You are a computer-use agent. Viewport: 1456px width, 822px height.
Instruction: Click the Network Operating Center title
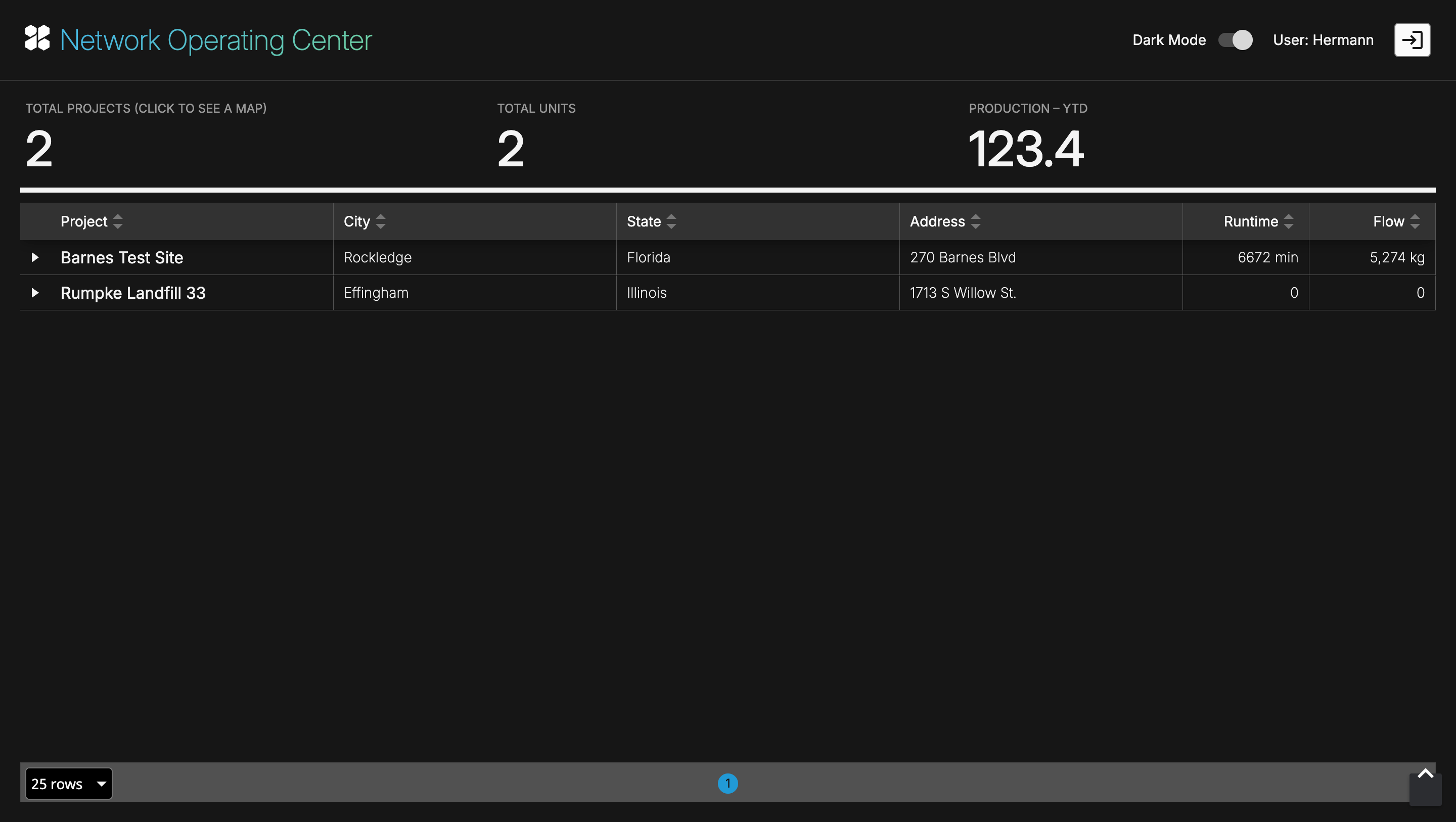pos(216,40)
